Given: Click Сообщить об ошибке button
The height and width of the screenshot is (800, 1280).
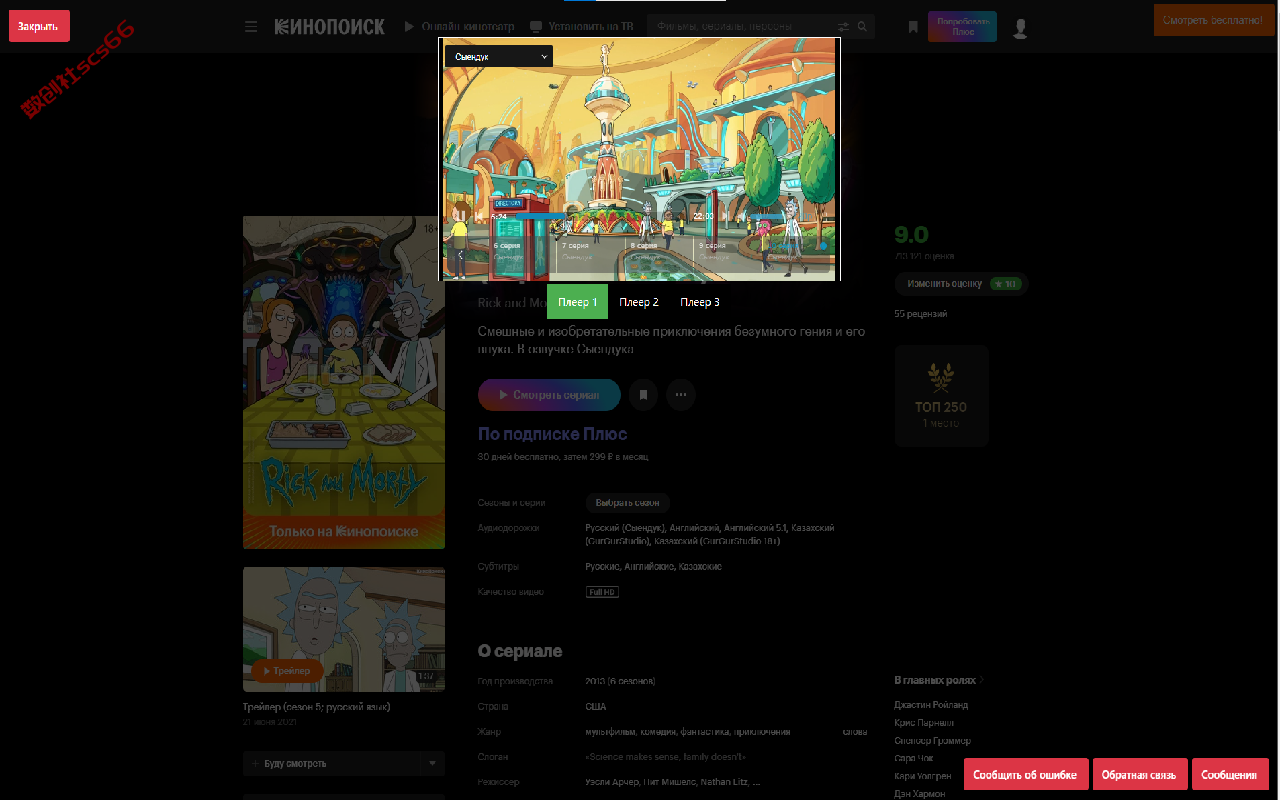Looking at the screenshot, I should tap(1025, 775).
